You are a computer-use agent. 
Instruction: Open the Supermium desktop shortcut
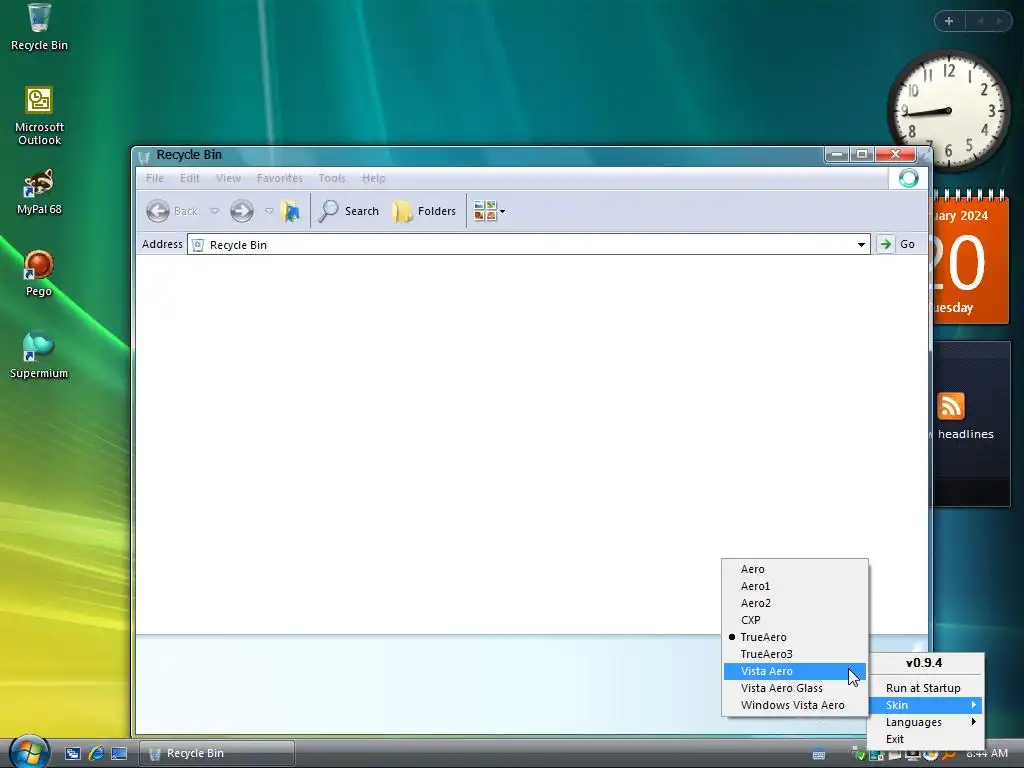point(39,356)
